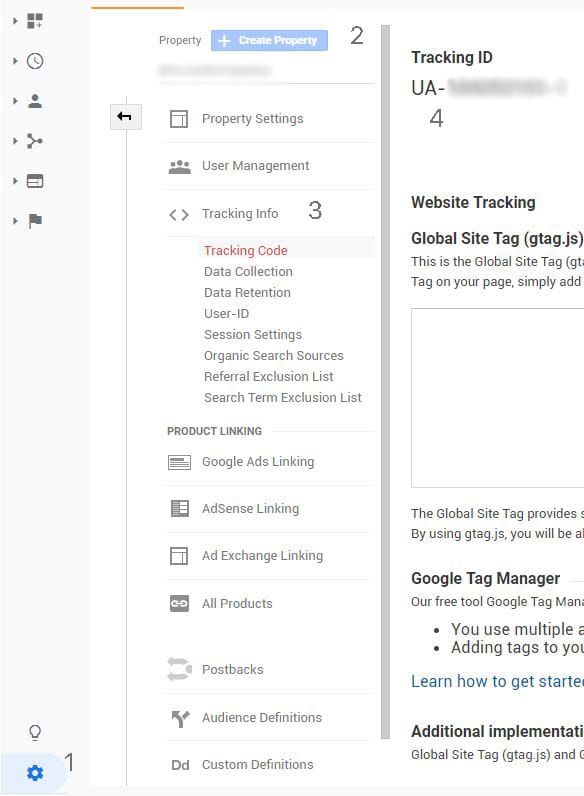Open the Conversions flag icon
Image resolution: width=584 pixels, height=796 pixels.
(35, 221)
